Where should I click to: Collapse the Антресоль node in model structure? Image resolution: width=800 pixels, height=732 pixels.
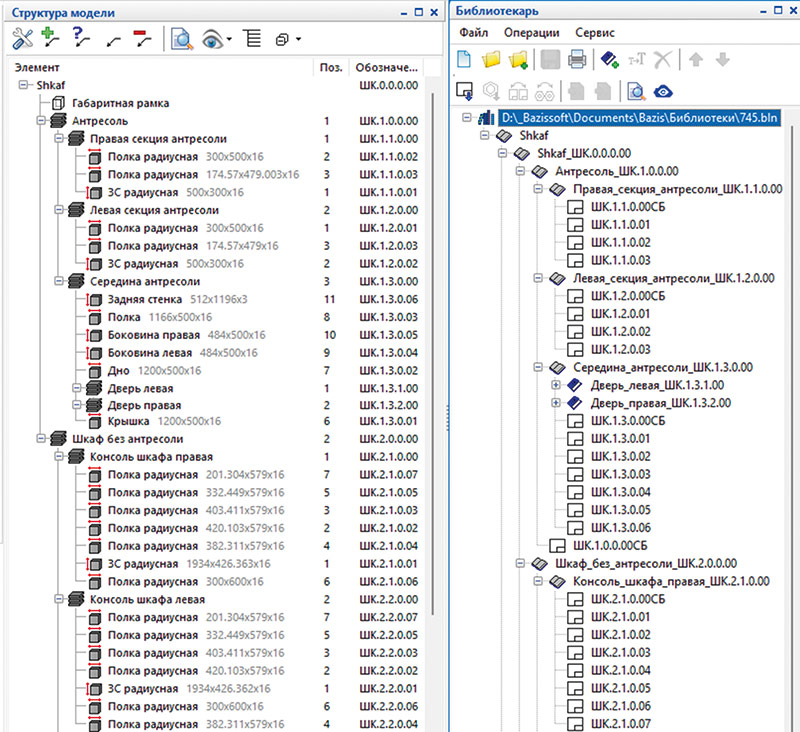click(x=41, y=121)
